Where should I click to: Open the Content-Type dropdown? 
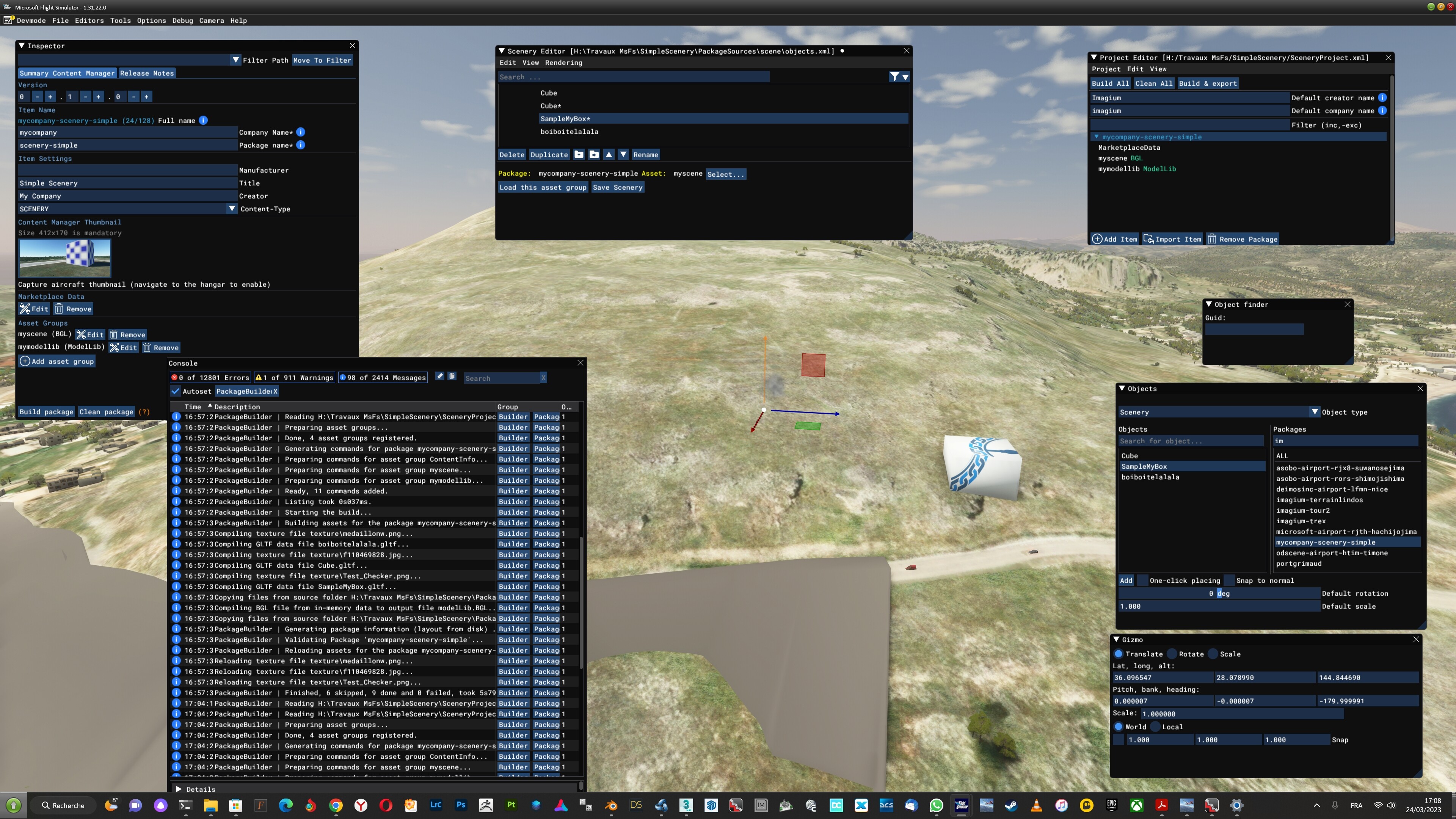(x=232, y=209)
